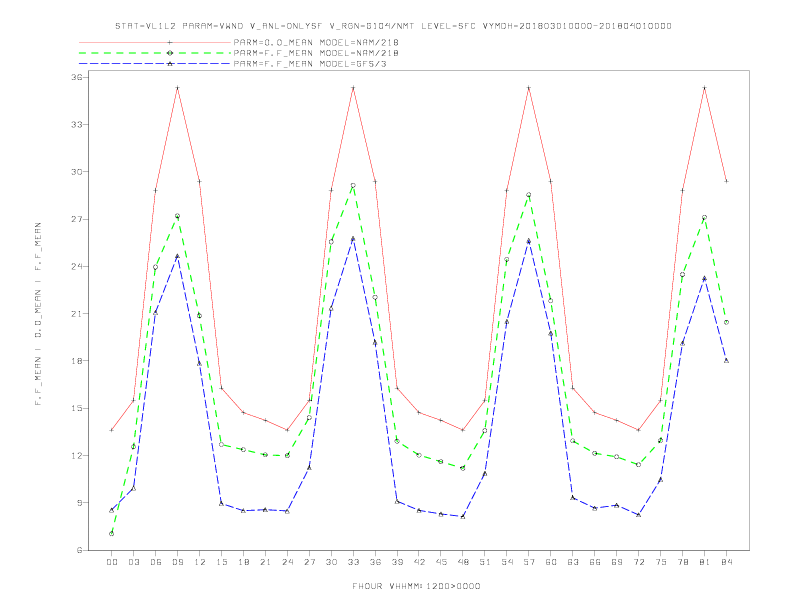The height and width of the screenshot is (612, 792).
Task: Click x-axis tick label 24
Action: pyautogui.click(x=287, y=562)
